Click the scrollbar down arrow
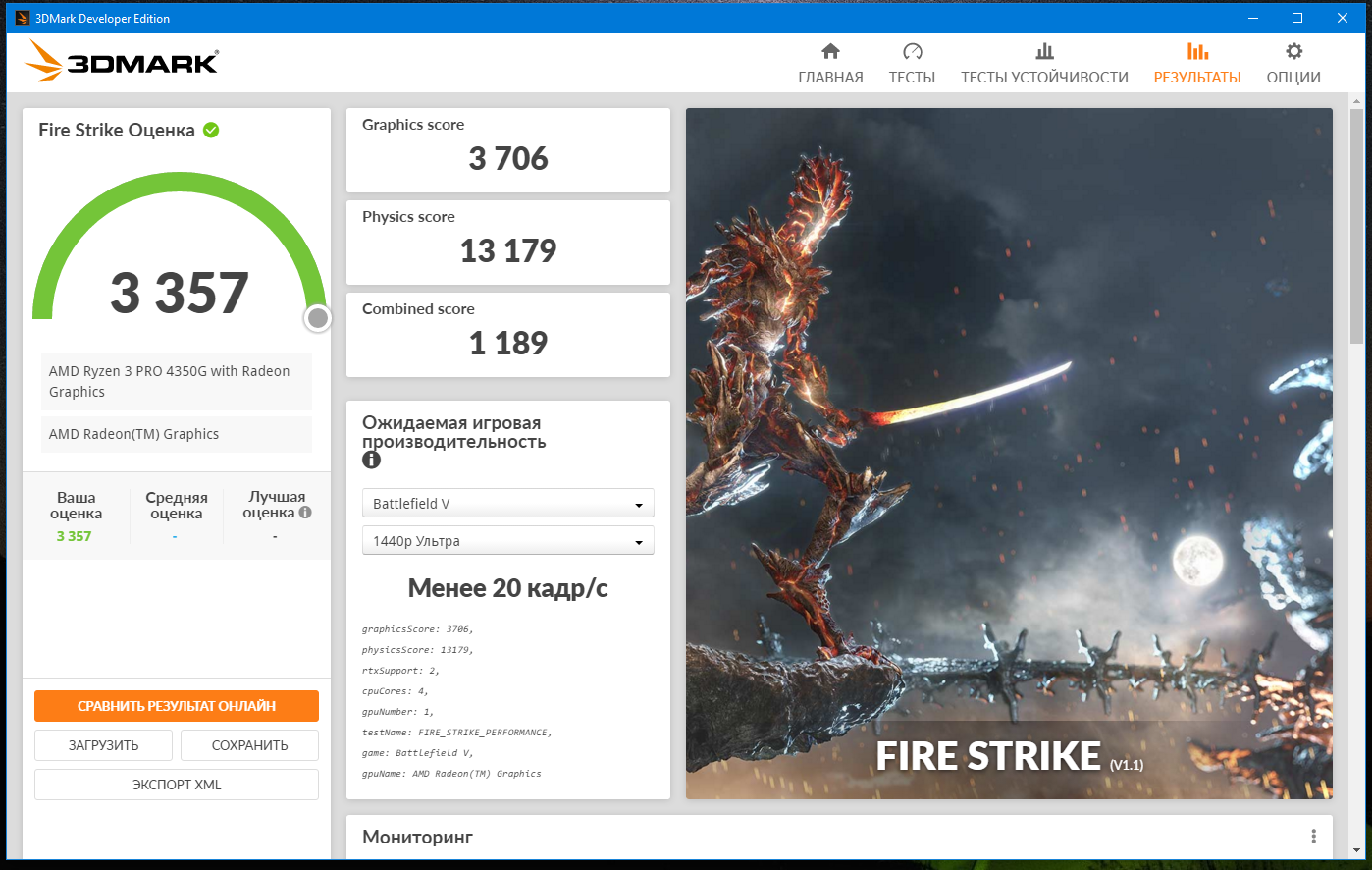Viewport: 1372px width, 870px height. click(1357, 851)
